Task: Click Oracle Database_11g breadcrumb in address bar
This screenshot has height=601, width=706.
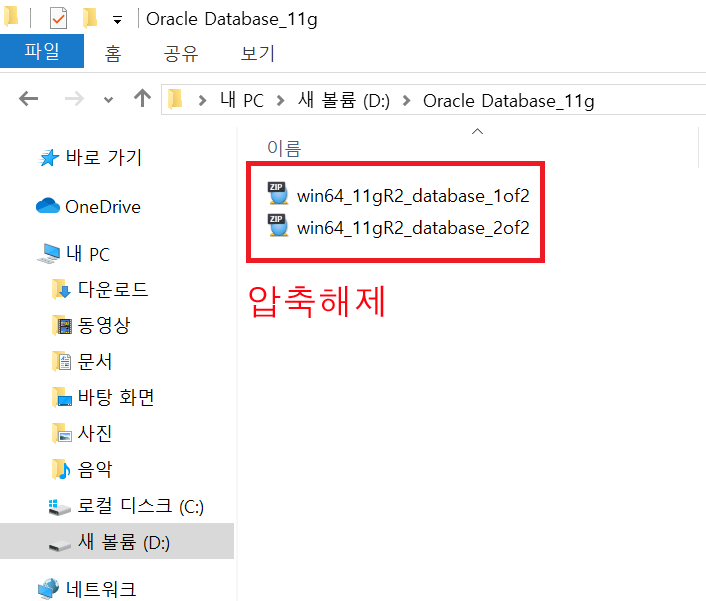Action: 508,101
